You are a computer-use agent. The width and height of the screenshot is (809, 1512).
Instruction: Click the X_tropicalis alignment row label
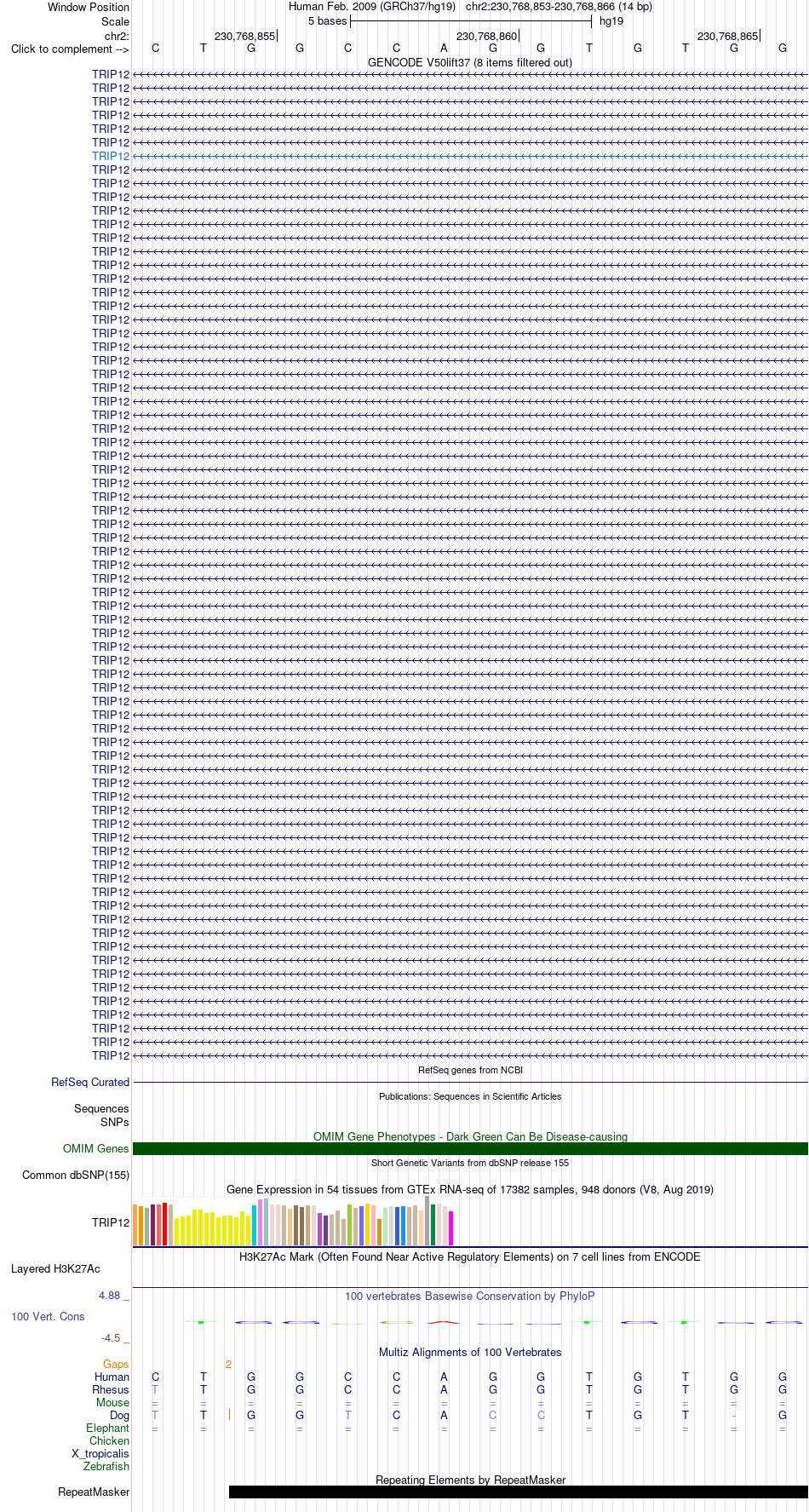tap(100, 1454)
